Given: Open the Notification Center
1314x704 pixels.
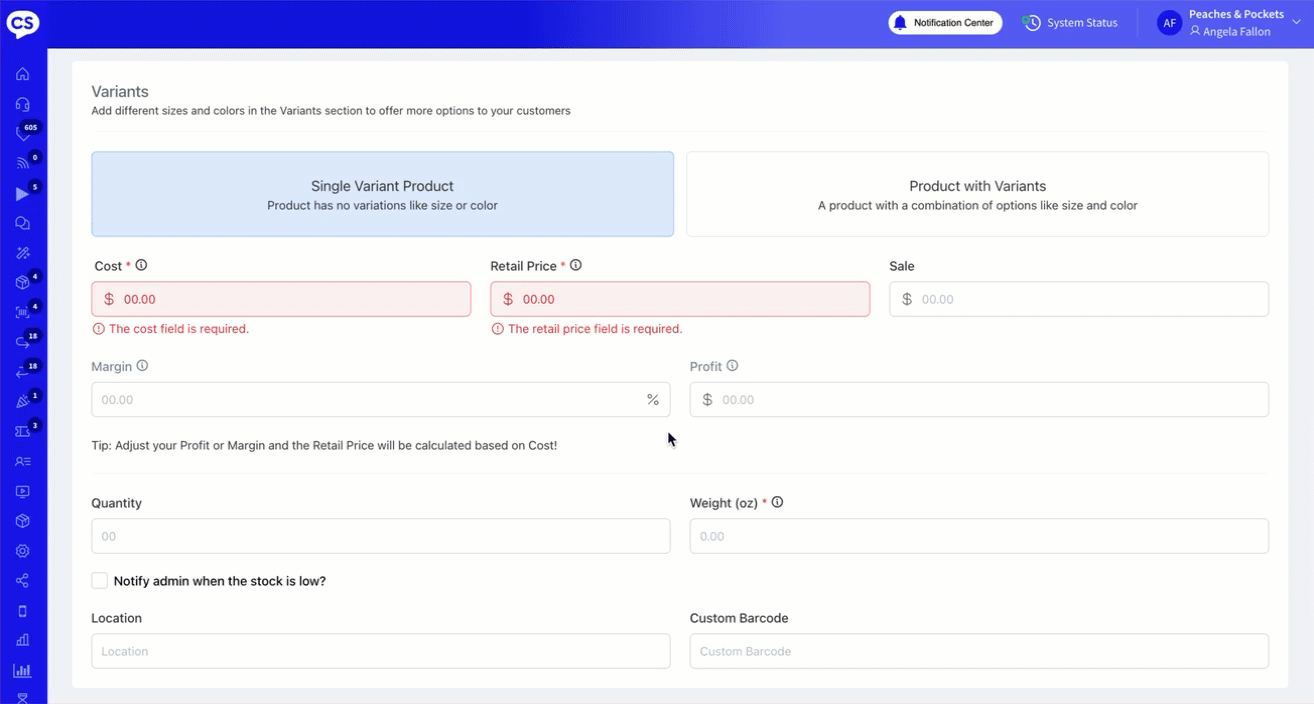Looking at the screenshot, I should pyautogui.click(x=945, y=22).
